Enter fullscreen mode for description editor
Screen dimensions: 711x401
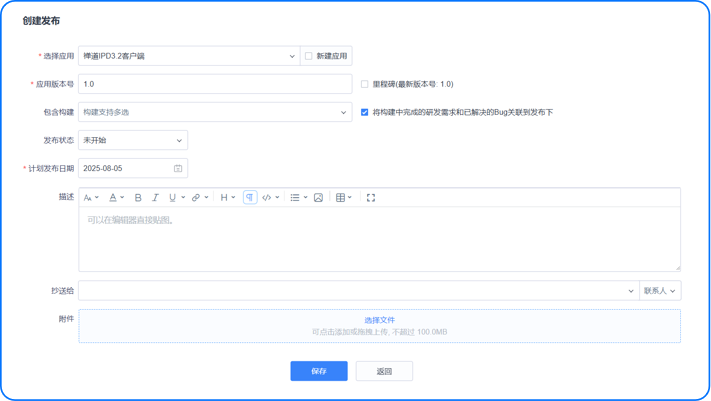(x=371, y=198)
